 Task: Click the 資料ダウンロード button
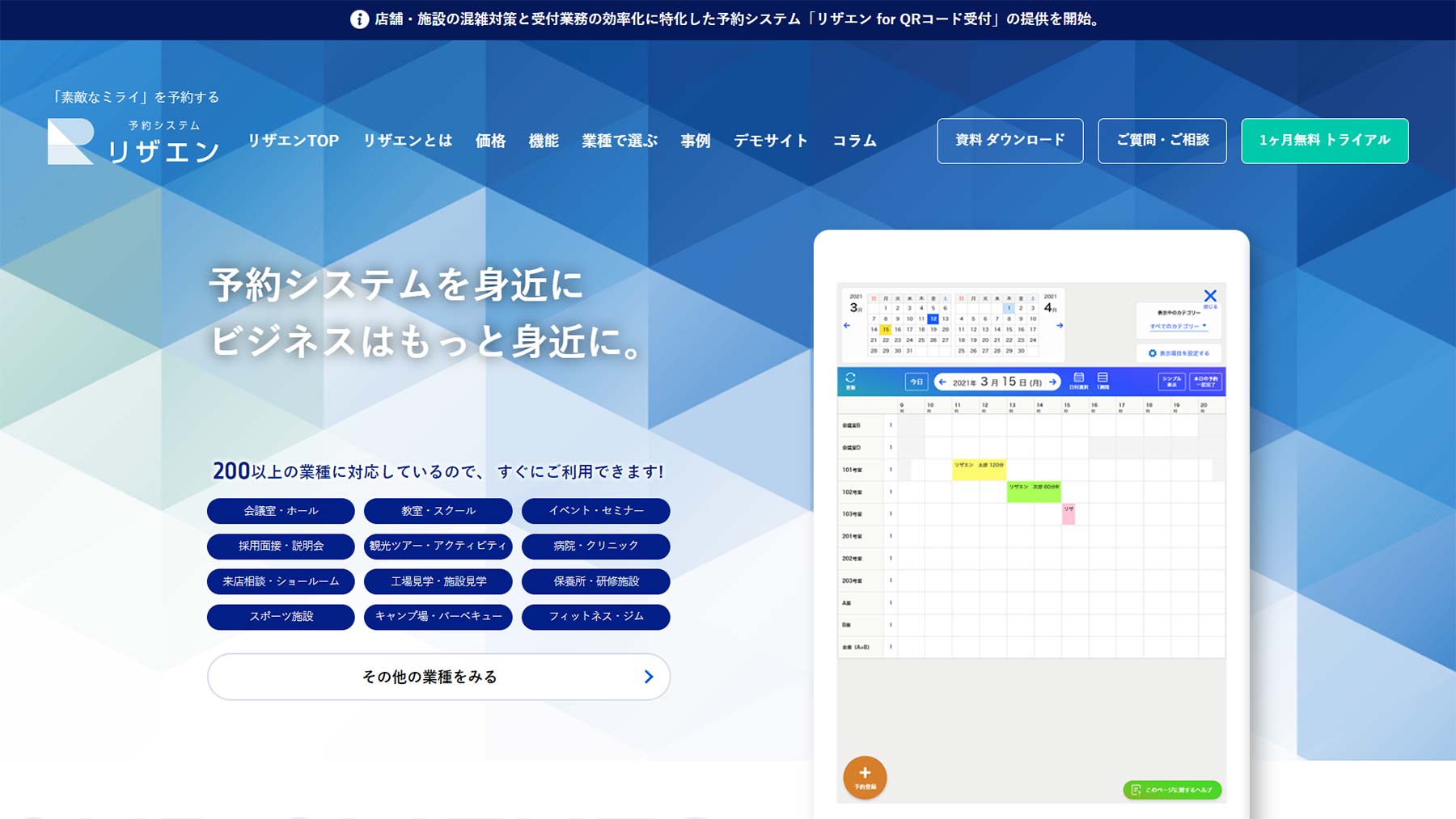click(1010, 141)
